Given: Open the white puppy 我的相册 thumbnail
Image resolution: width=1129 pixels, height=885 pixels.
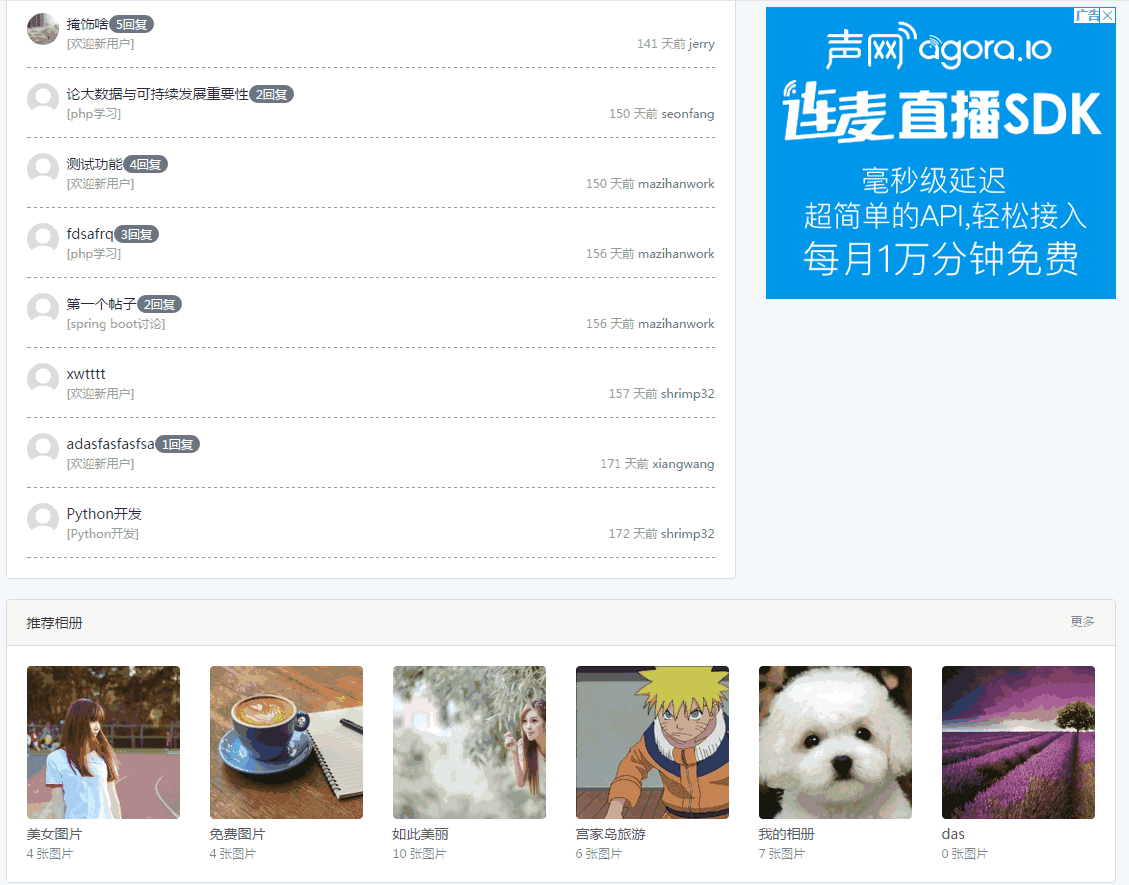Looking at the screenshot, I should pyautogui.click(x=835, y=742).
